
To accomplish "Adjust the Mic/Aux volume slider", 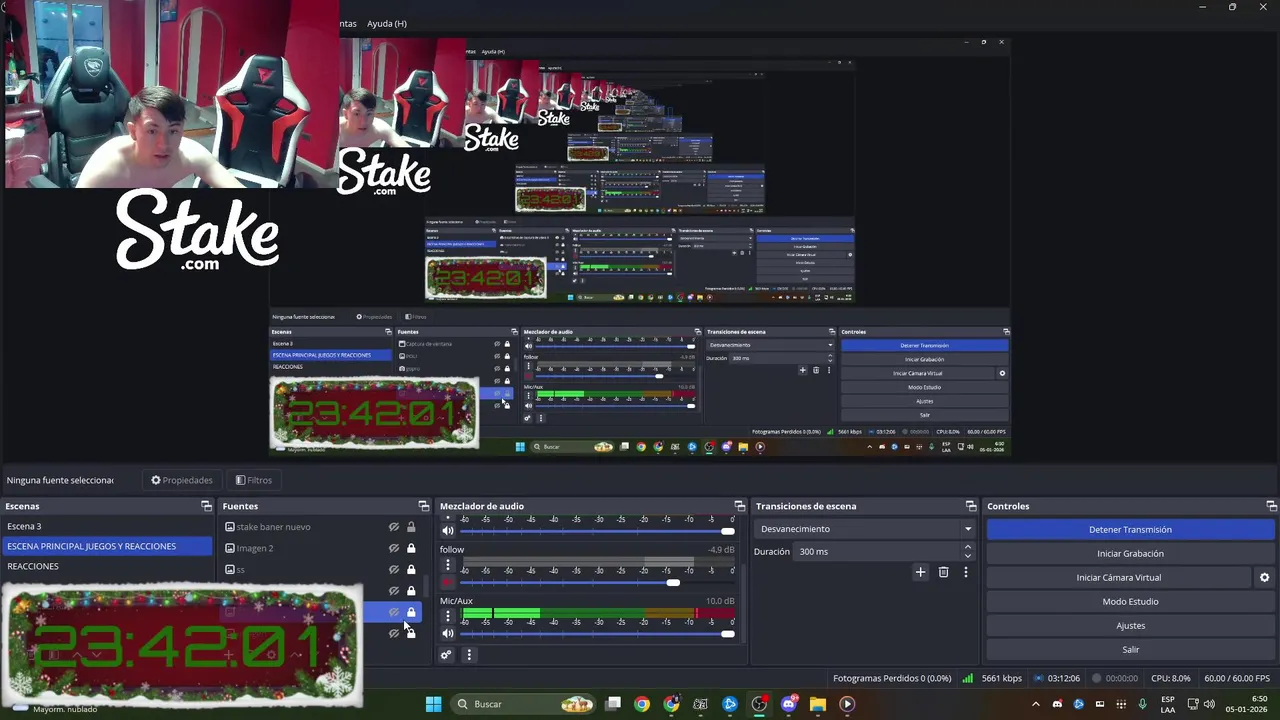I will 597,633.
